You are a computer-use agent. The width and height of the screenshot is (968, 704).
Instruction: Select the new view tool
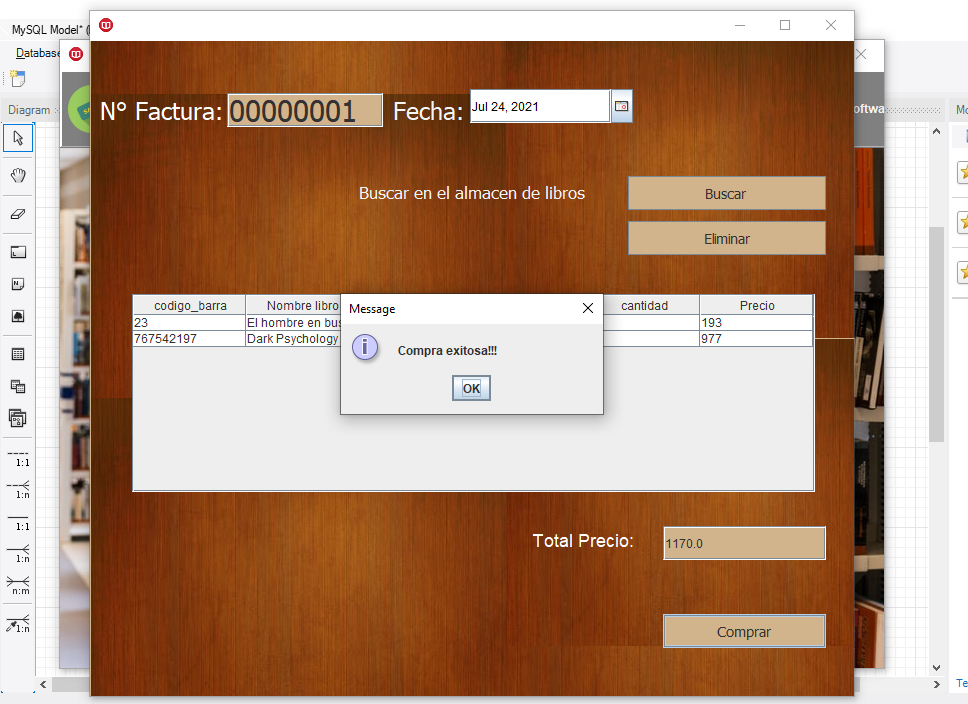coord(18,387)
